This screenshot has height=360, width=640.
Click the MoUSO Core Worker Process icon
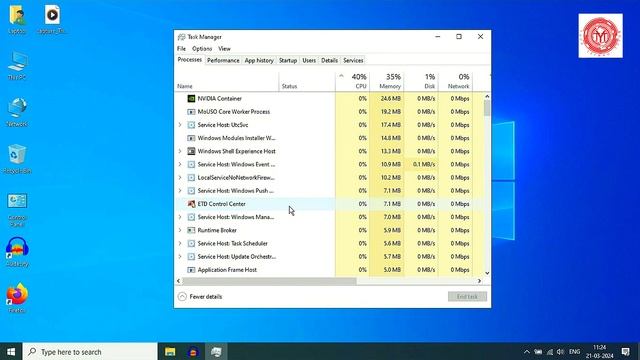click(191, 111)
